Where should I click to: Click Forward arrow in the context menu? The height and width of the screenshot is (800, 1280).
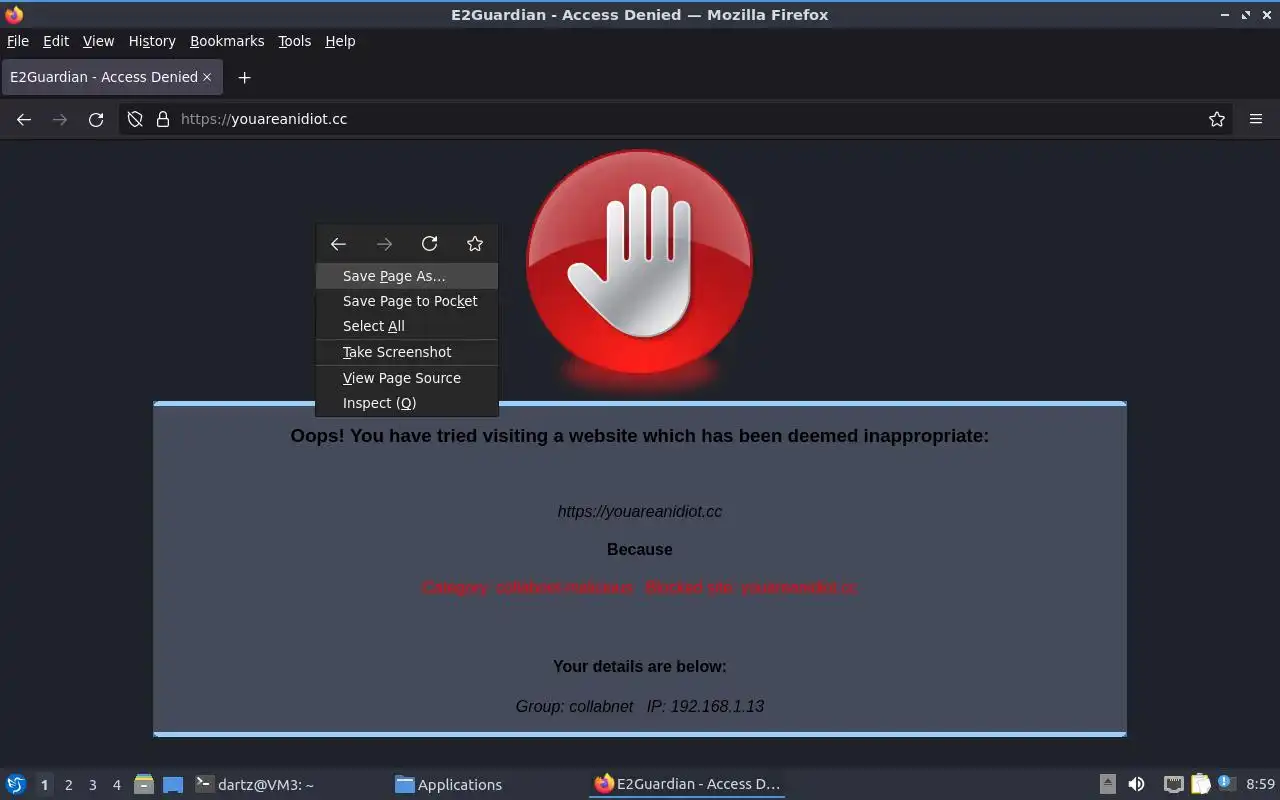click(384, 244)
